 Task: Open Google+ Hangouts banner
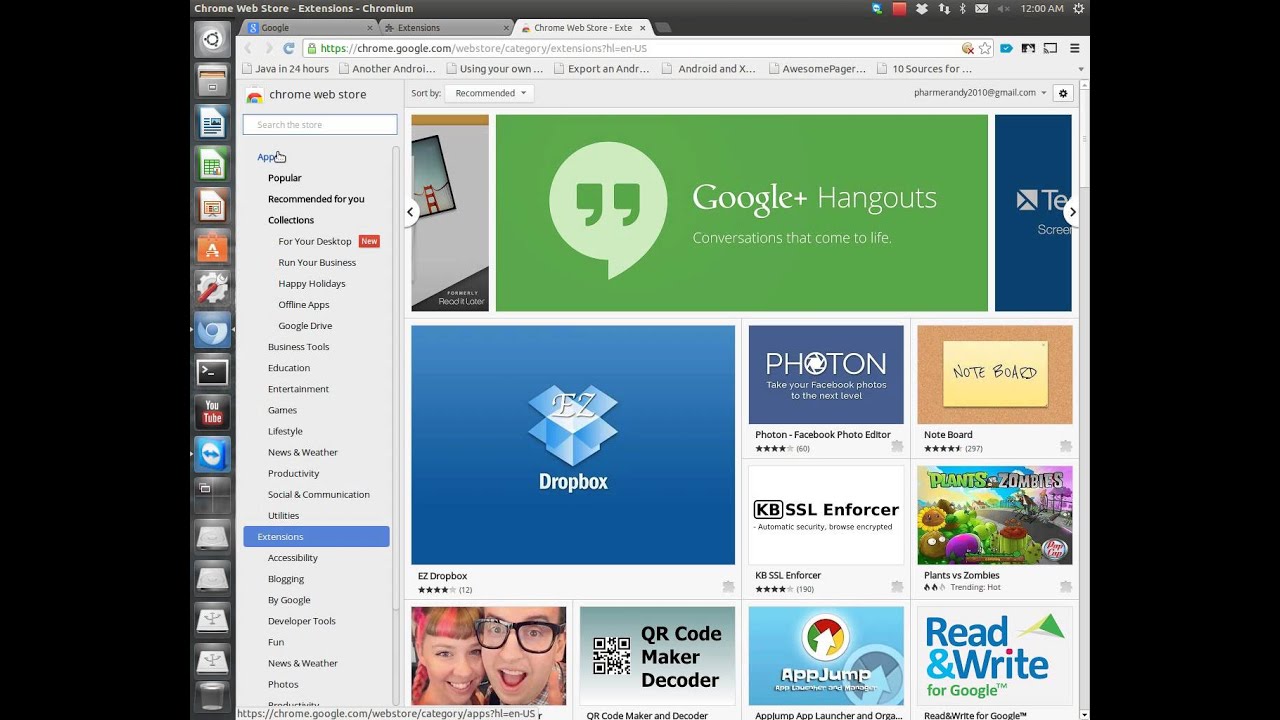[x=742, y=213]
